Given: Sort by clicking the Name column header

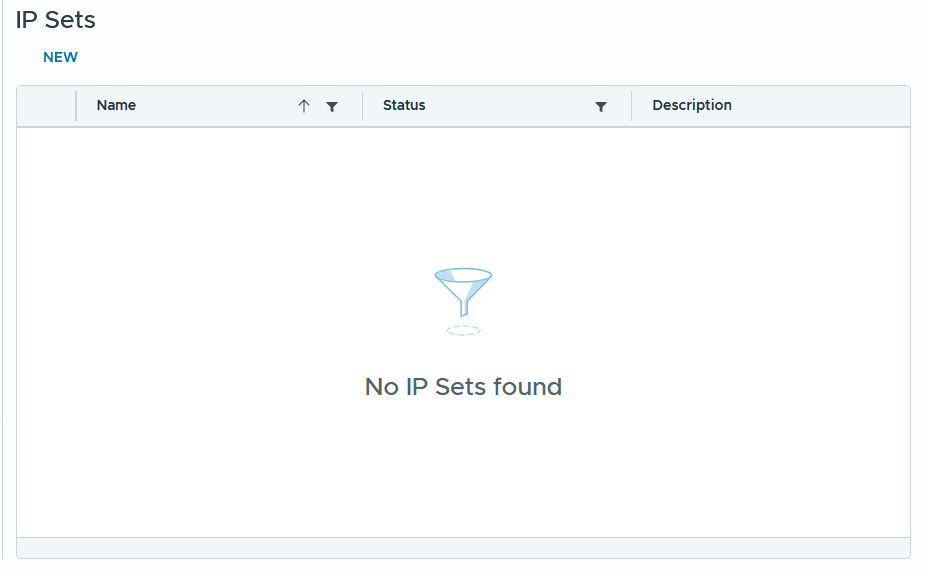Looking at the screenshot, I should pyautogui.click(x=116, y=105).
